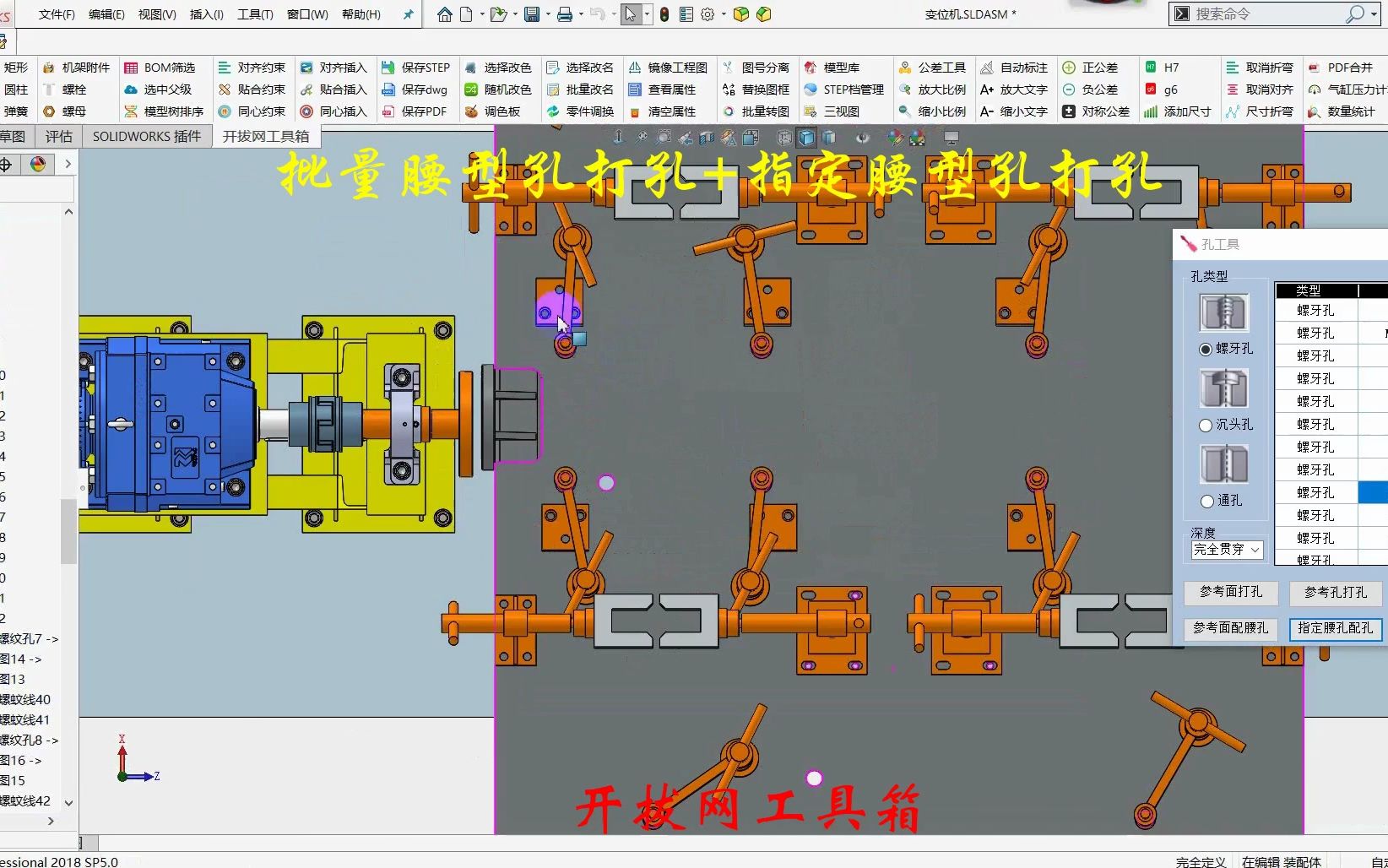The image size is (1388, 868).
Task: Open the 文件(F) menu
Action: click(57, 14)
